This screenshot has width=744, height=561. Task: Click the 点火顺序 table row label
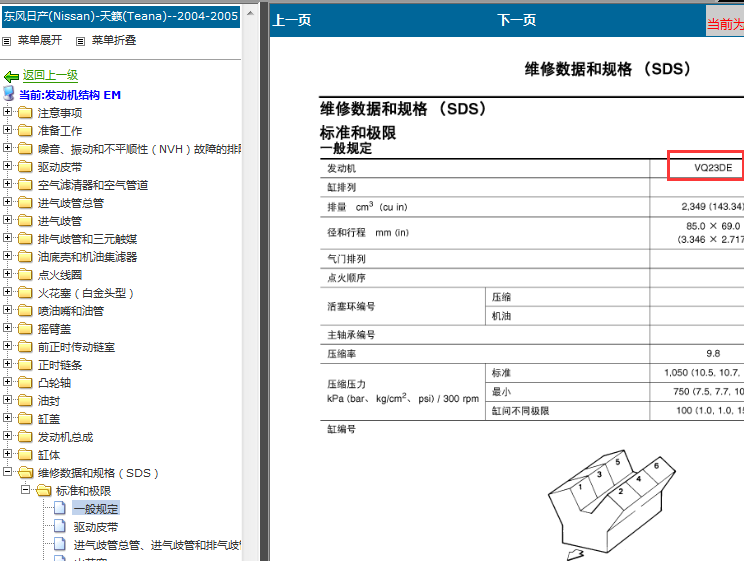pyautogui.click(x=346, y=278)
